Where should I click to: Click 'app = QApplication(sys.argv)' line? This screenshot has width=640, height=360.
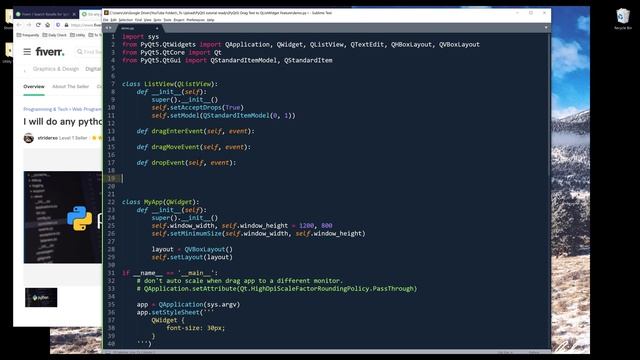click(189, 304)
